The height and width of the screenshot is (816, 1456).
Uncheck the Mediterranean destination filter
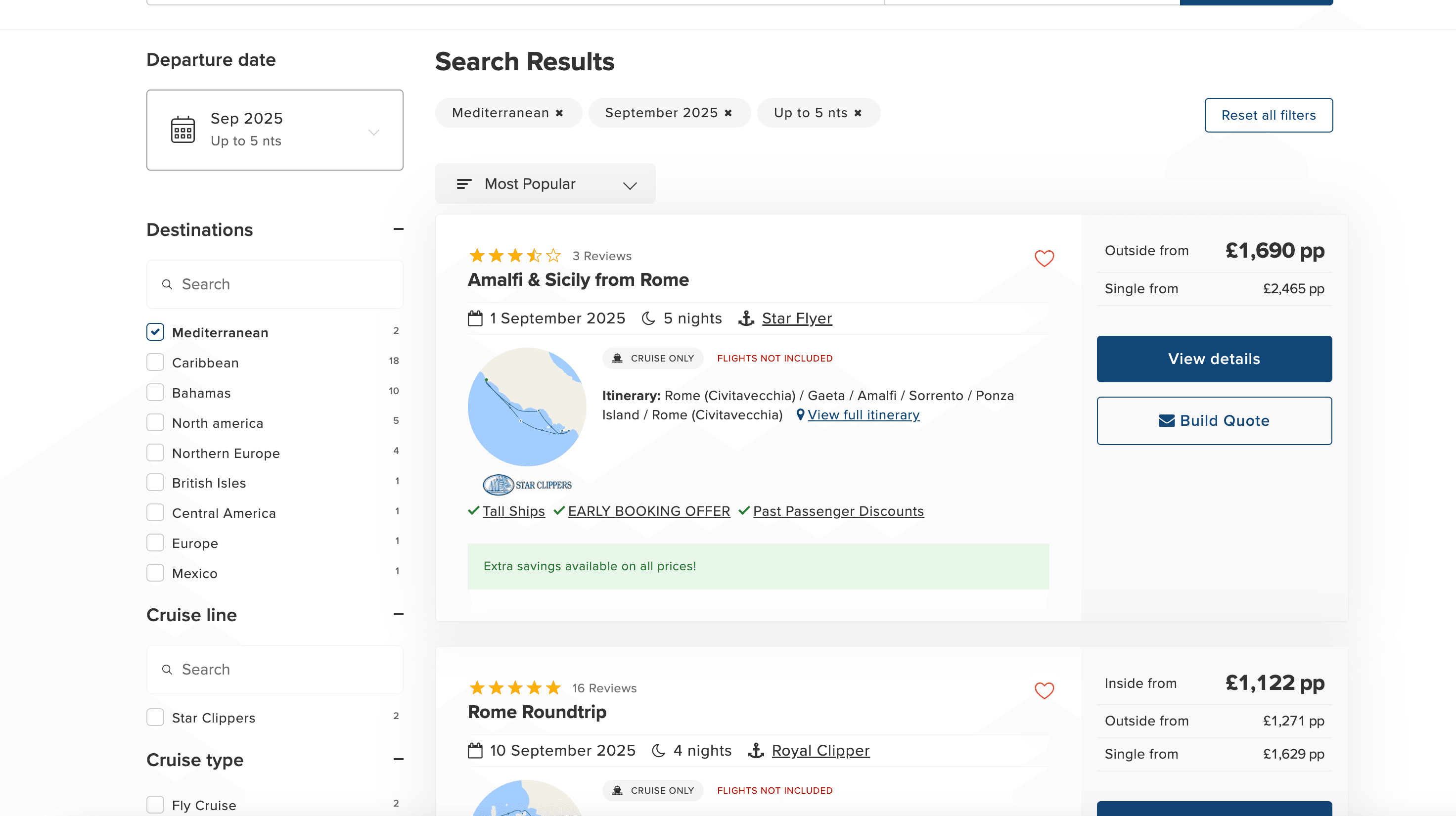coord(154,332)
